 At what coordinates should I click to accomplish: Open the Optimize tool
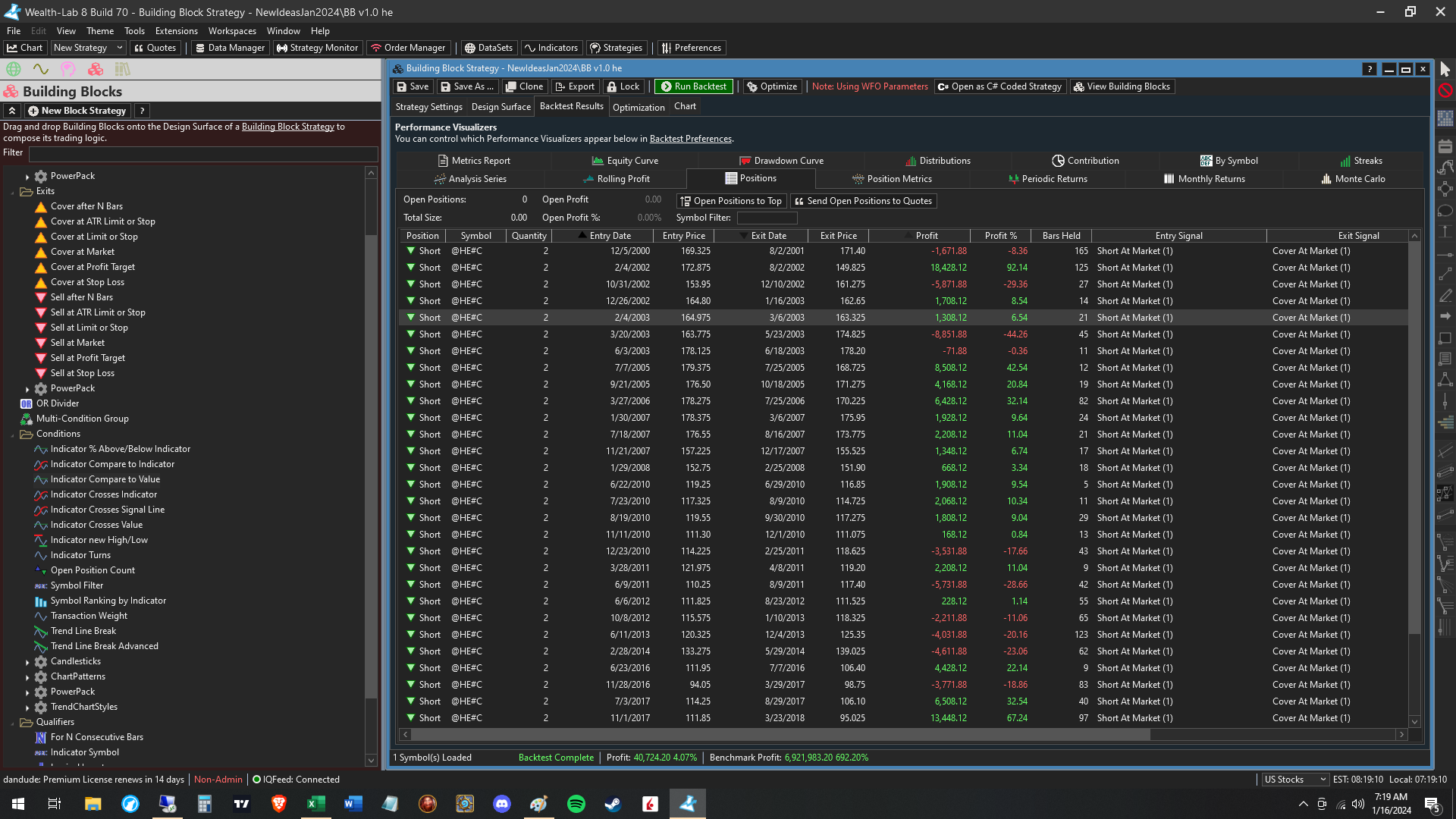(x=771, y=86)
